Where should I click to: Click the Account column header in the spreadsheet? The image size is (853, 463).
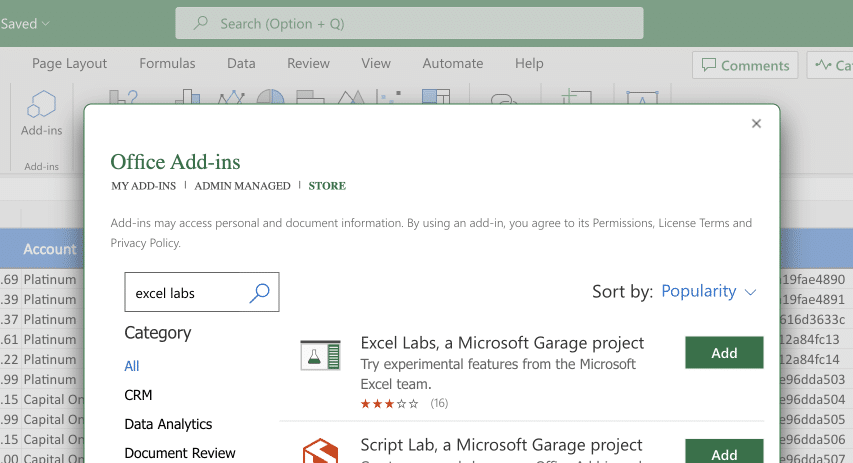50,249
